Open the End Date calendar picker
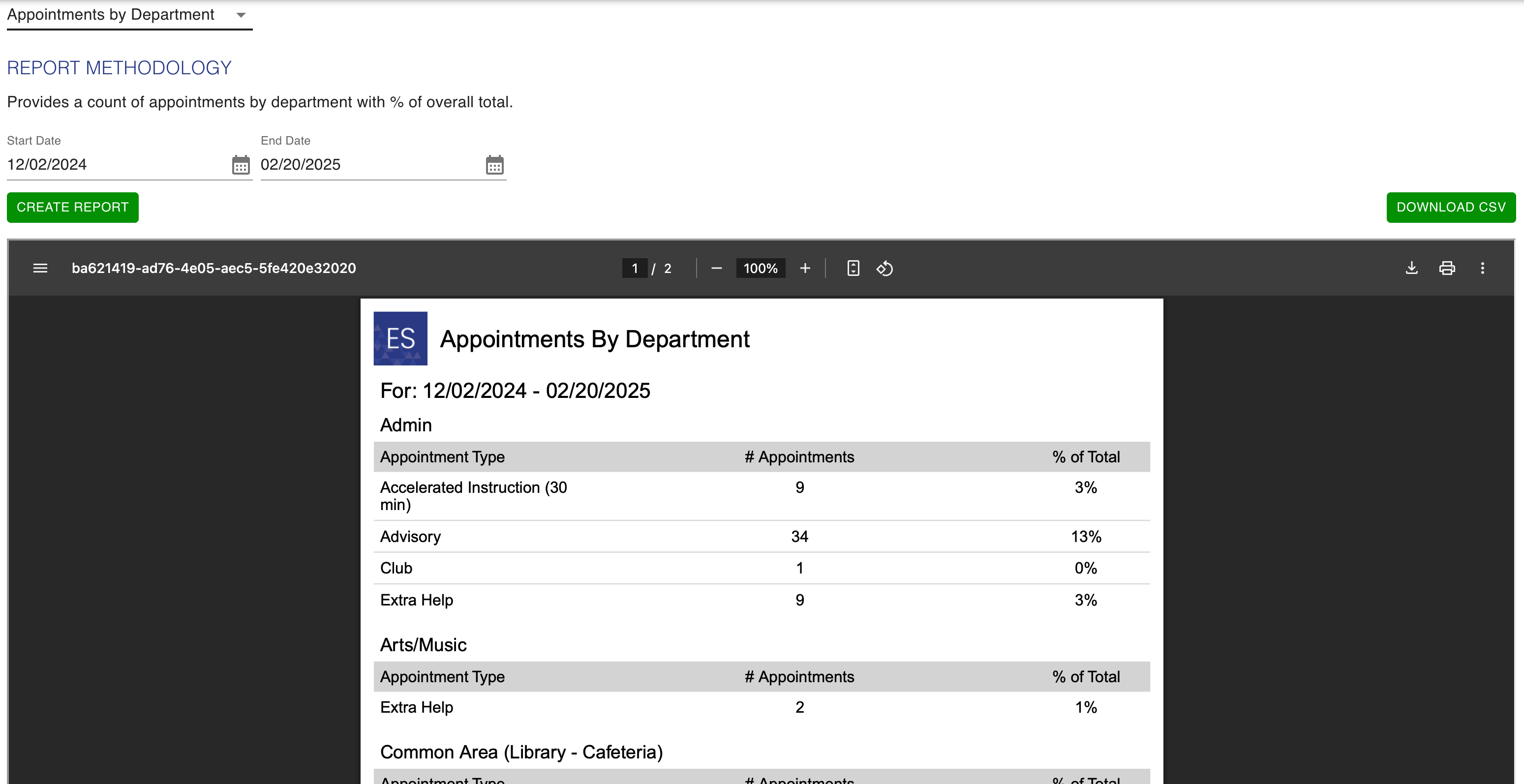This screenshot has height=784, width=1524. point(494,165)
